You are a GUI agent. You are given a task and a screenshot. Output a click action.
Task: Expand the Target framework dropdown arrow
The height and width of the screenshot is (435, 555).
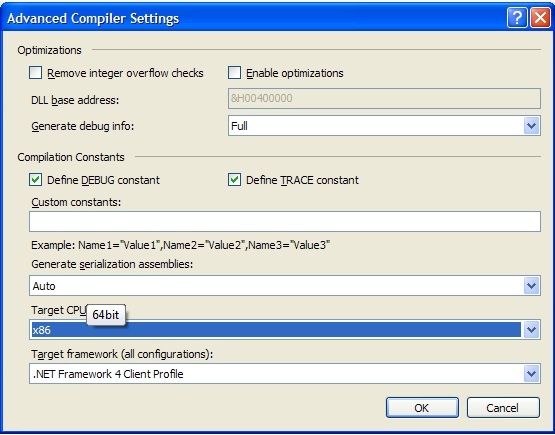coord(531,374)
